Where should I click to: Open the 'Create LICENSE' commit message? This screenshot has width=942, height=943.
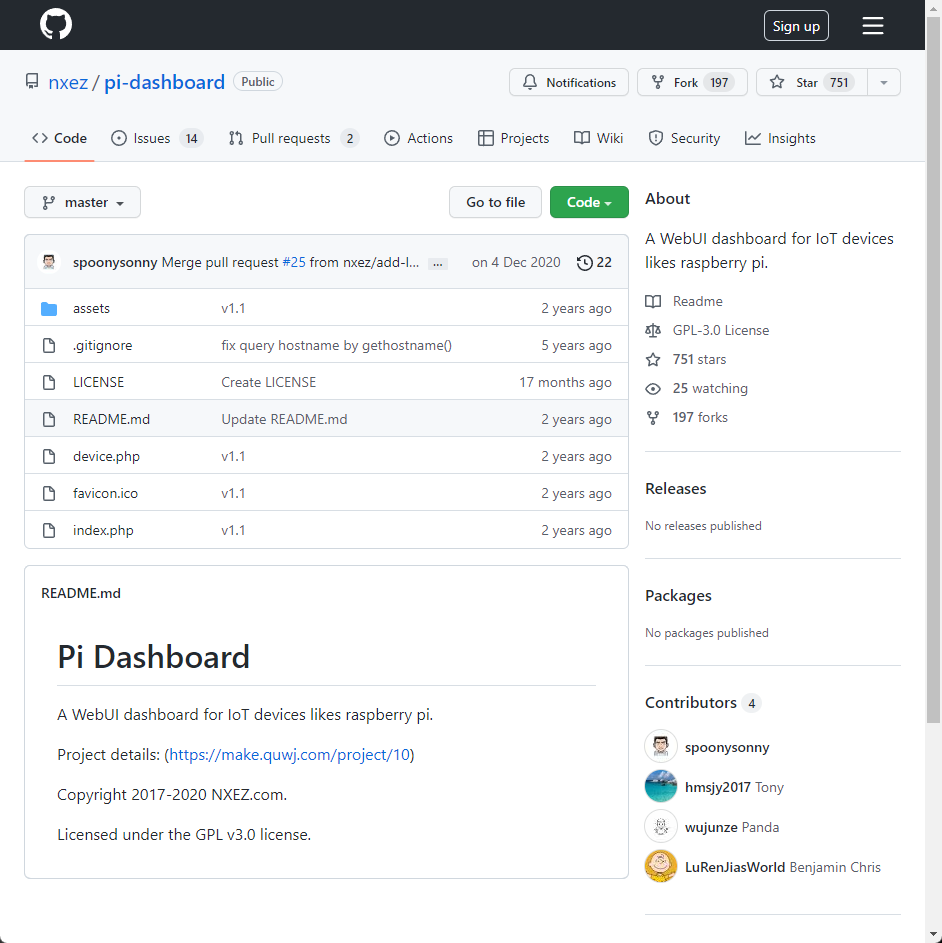[x=268, y=382]
